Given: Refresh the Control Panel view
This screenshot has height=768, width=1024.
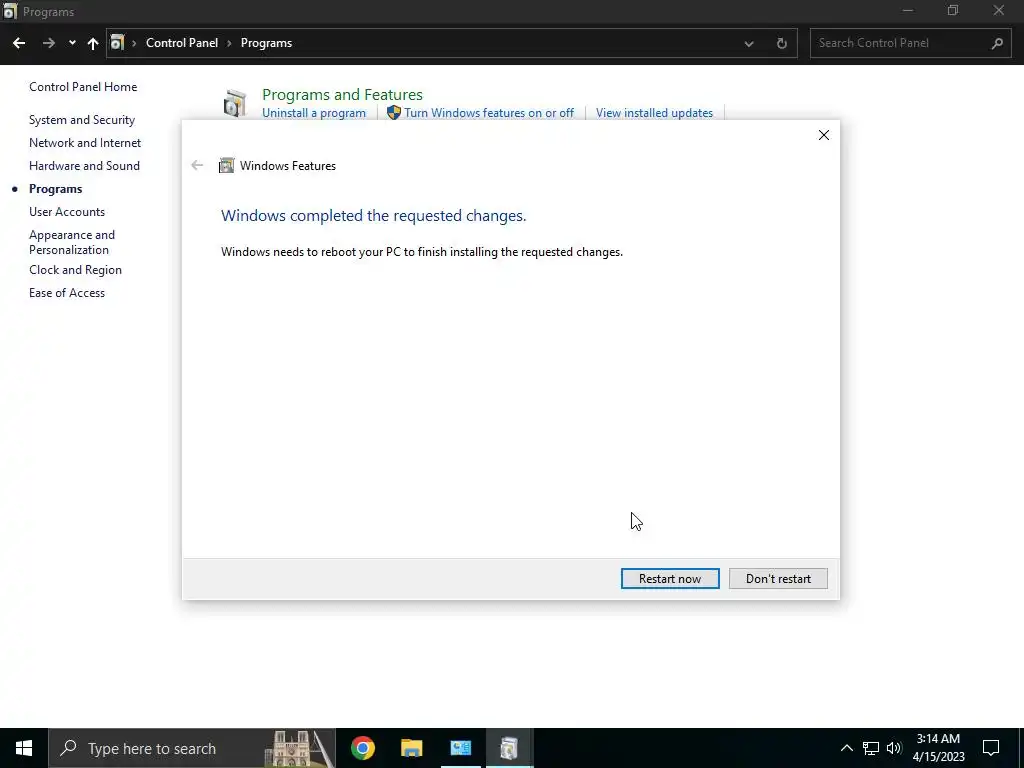Looking at the screenshot, I should (782, 44).
